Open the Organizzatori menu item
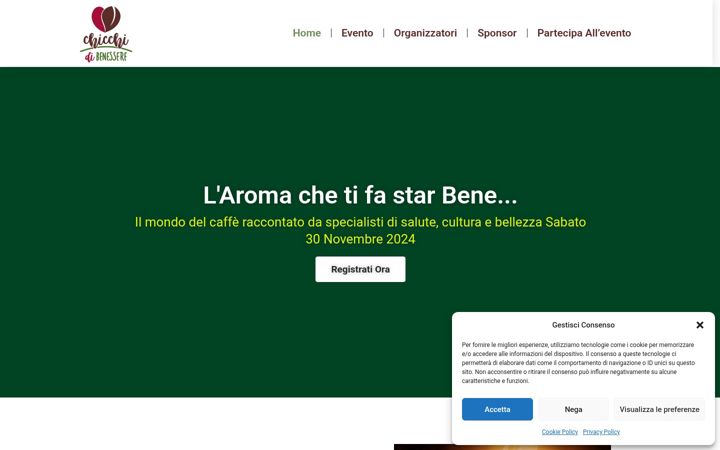This screenshot has height=450, width=720. pos(425,33)
